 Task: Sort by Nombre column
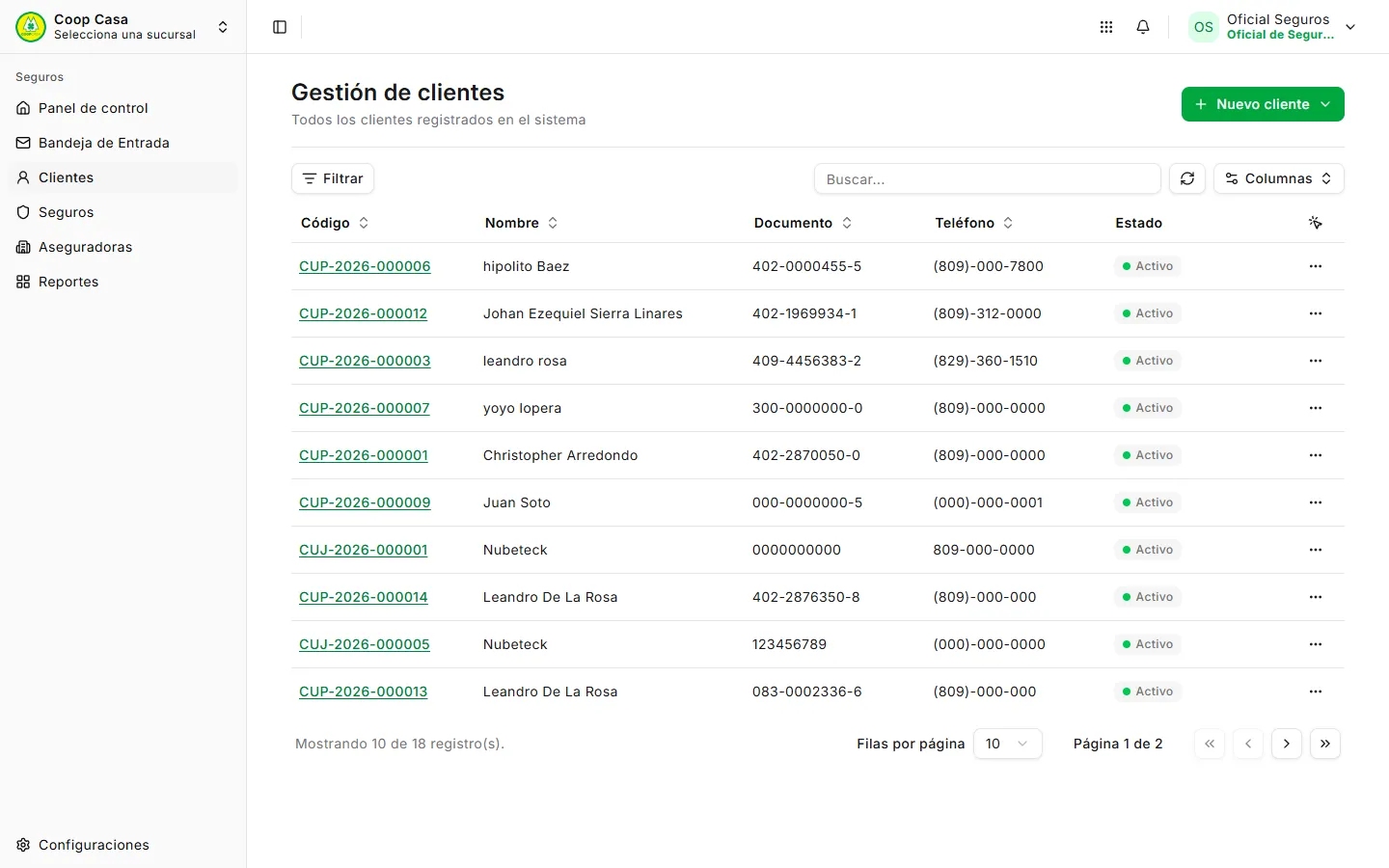[522, 223]
